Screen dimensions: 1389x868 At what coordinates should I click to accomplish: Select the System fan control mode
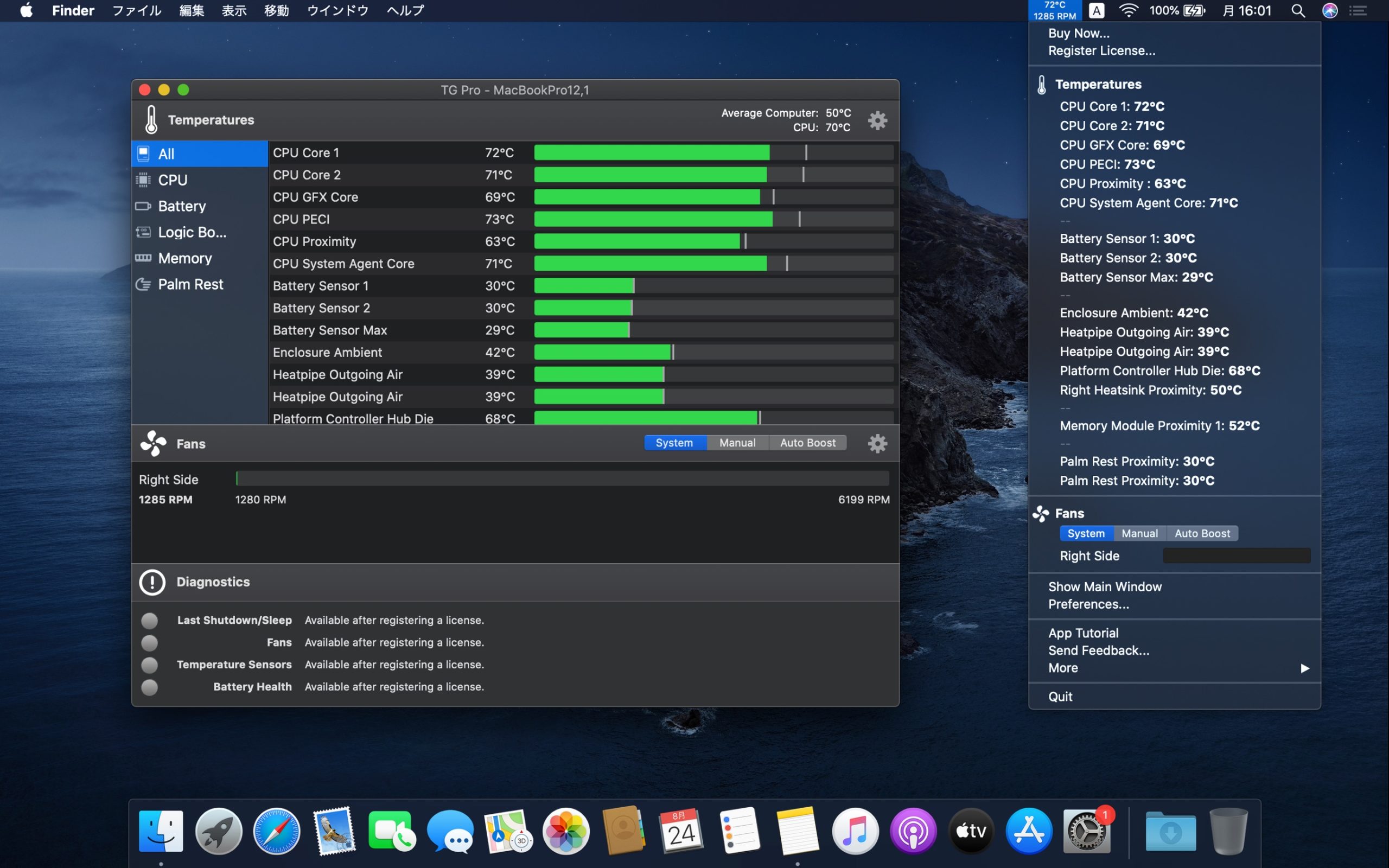click(x=674, y=442)
